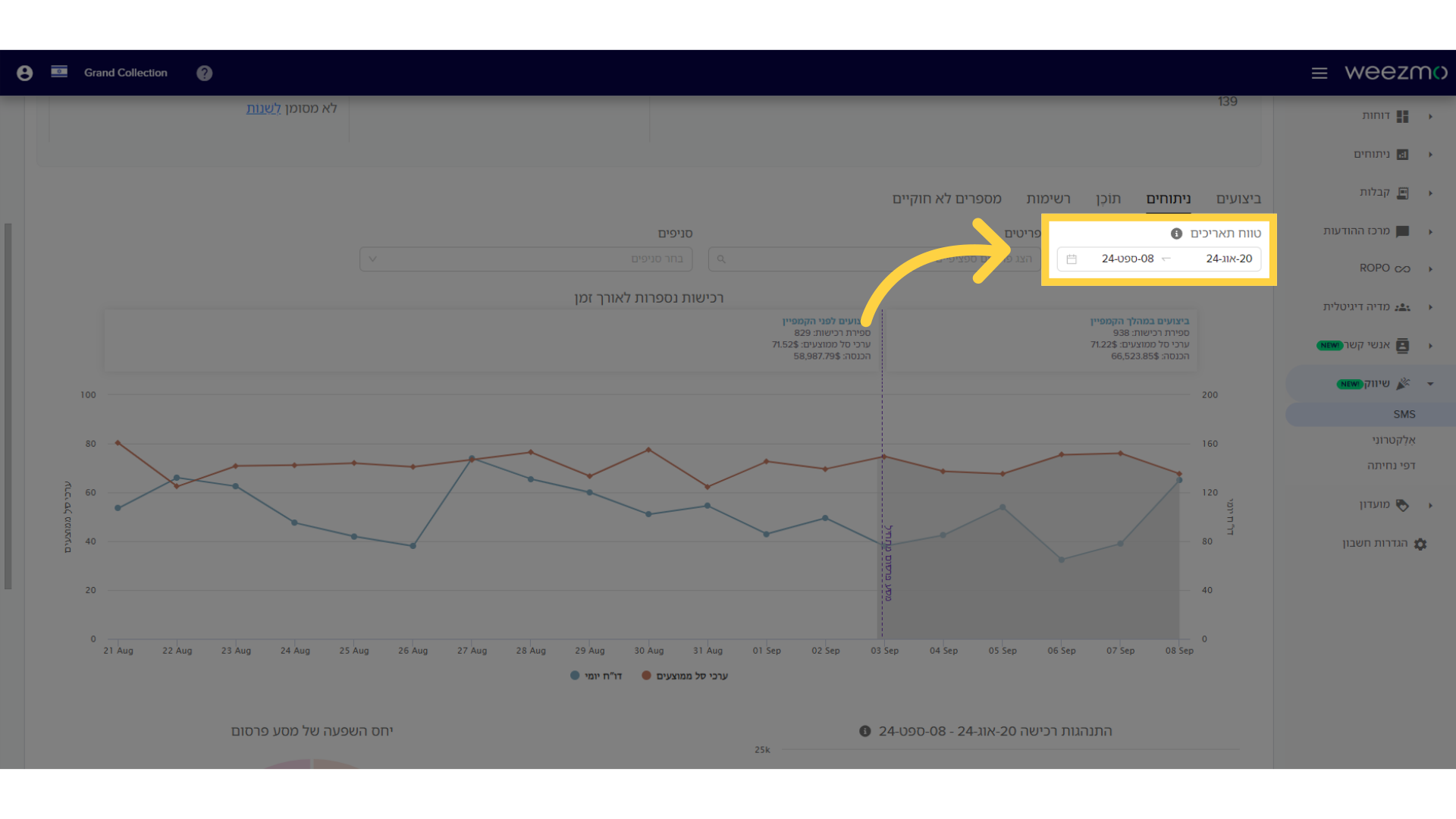This screenshot has height=819, width=1456.
Task: Click the ניתוחים sidebar chart icon
Action: 1402,155
